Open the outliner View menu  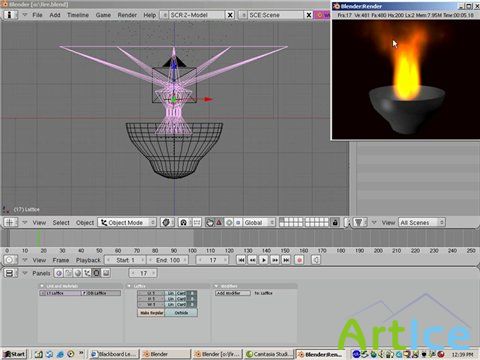click(x=388, y=223)
